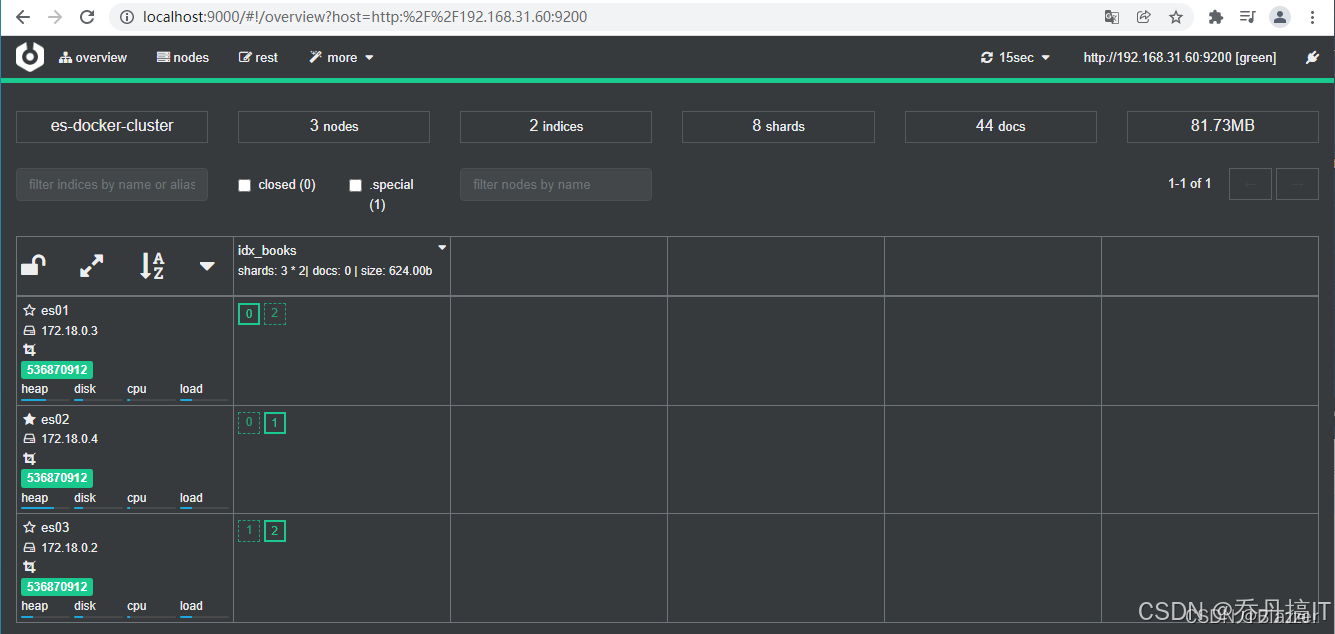Screen dimensions: 1335x634
Task: Go to the previous page of indices
Action: (x=1250, y=184)
